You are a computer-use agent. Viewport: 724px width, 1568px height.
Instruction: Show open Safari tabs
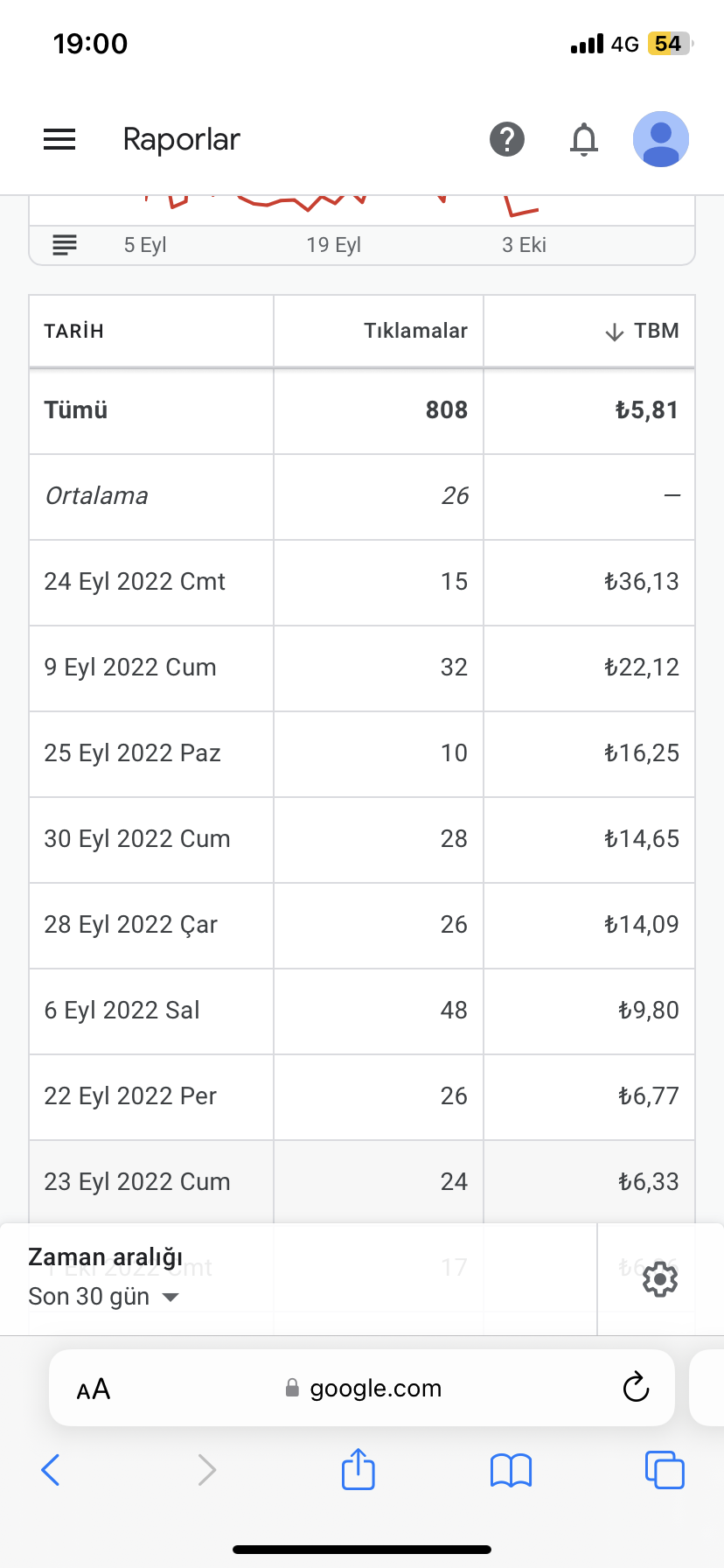coord(665,1470)
